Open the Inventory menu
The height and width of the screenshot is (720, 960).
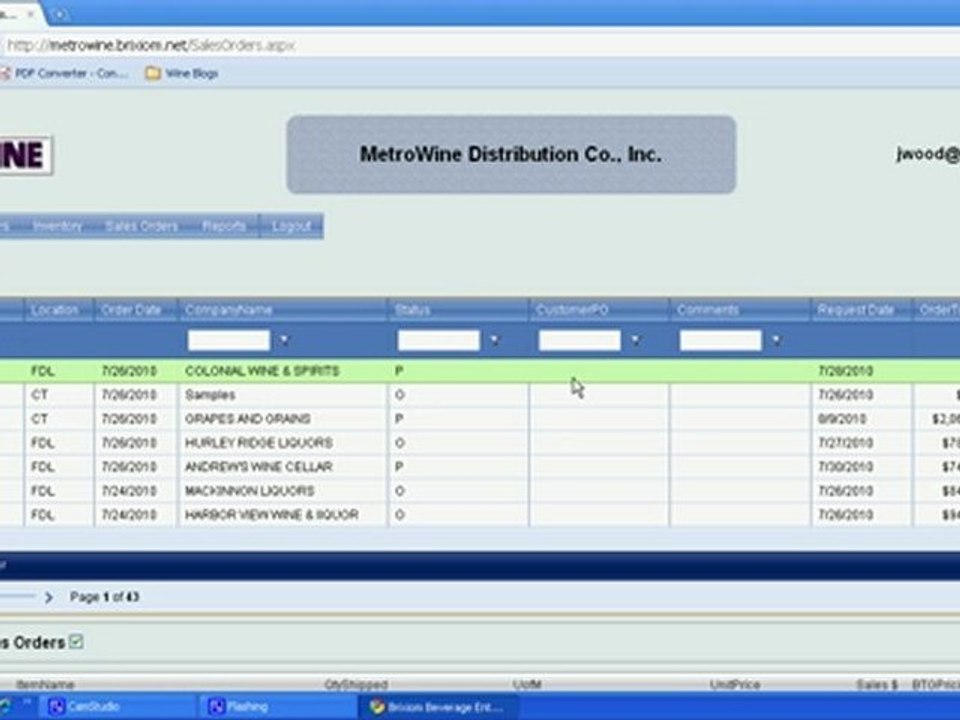(57, 226)
